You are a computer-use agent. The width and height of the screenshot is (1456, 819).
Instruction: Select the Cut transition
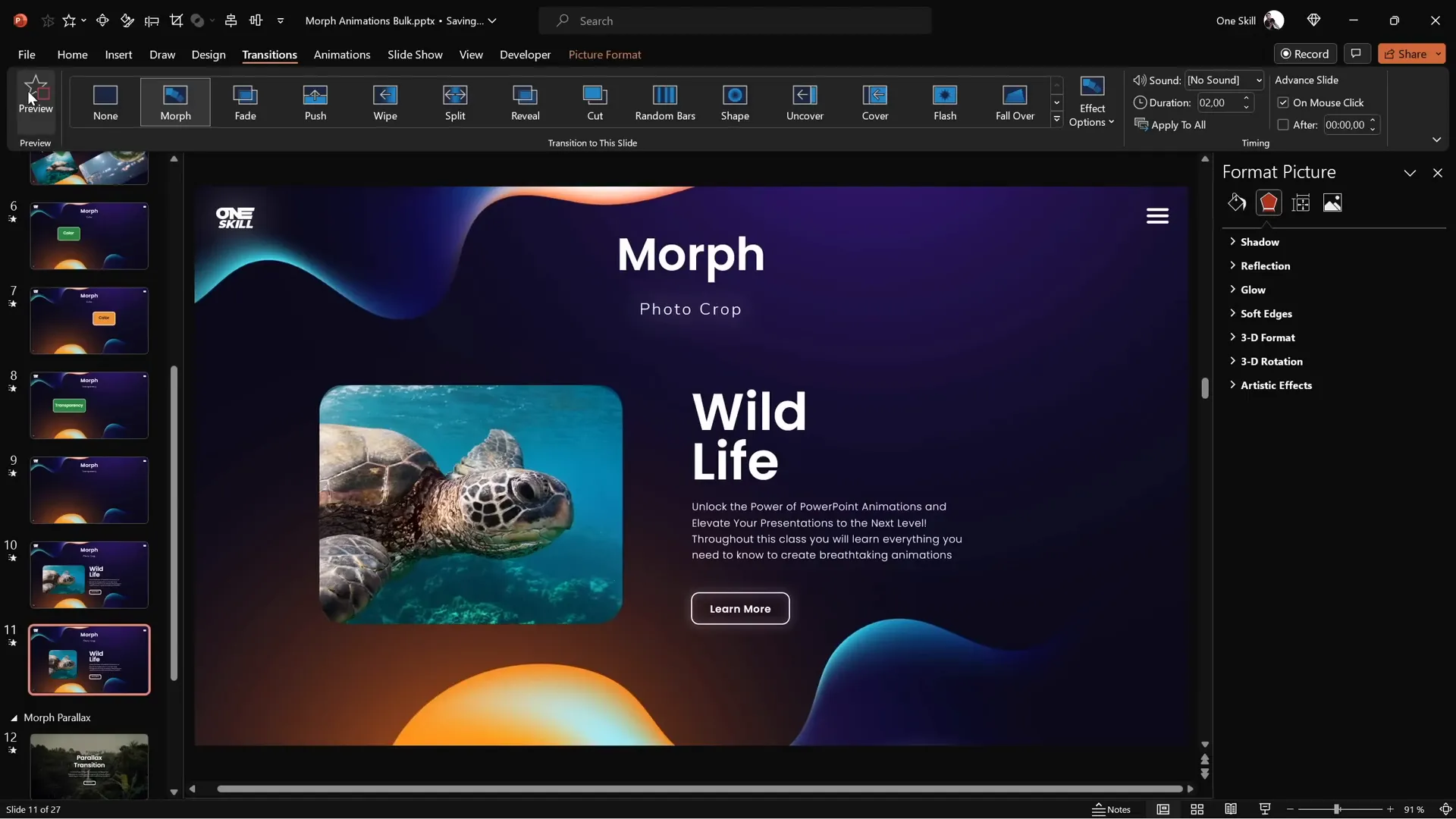(x=595, y=102)
